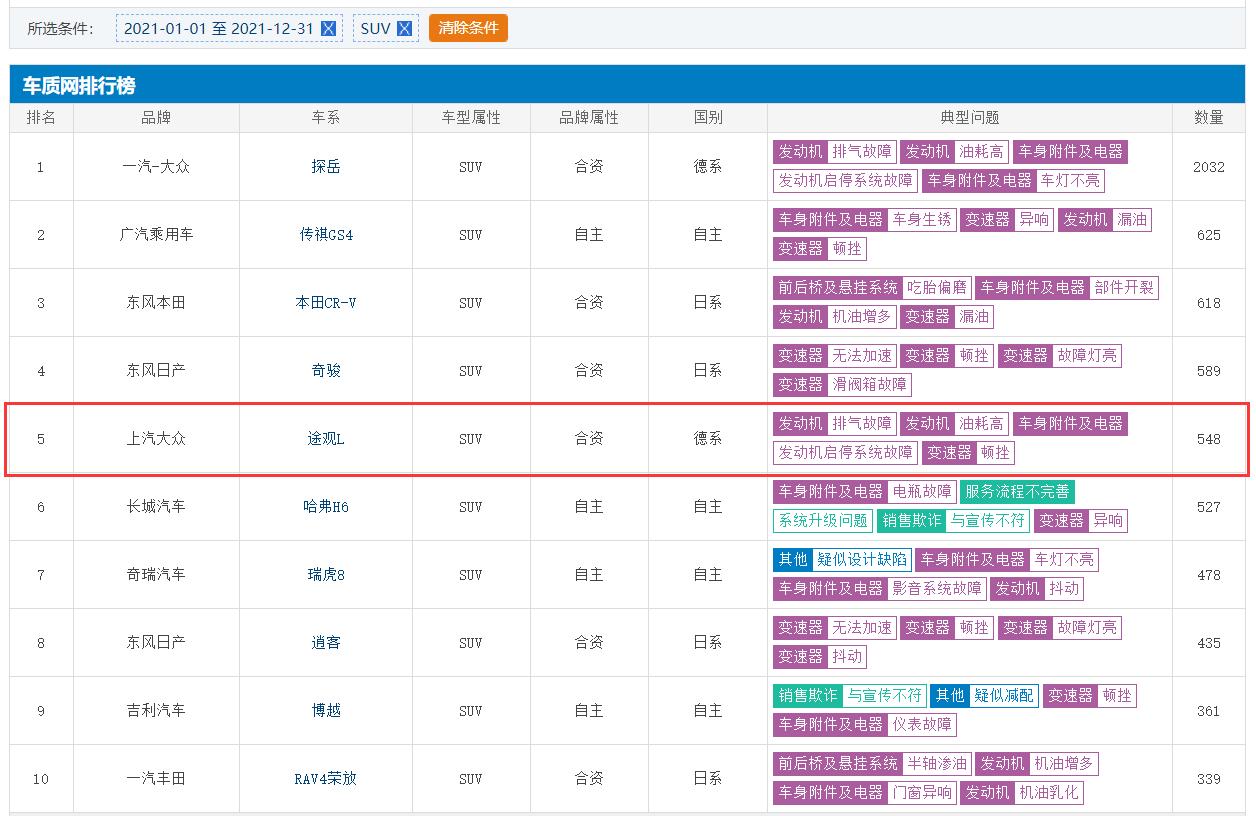
Task: Open the 哈弗H6 car series link
Action: 326,507
